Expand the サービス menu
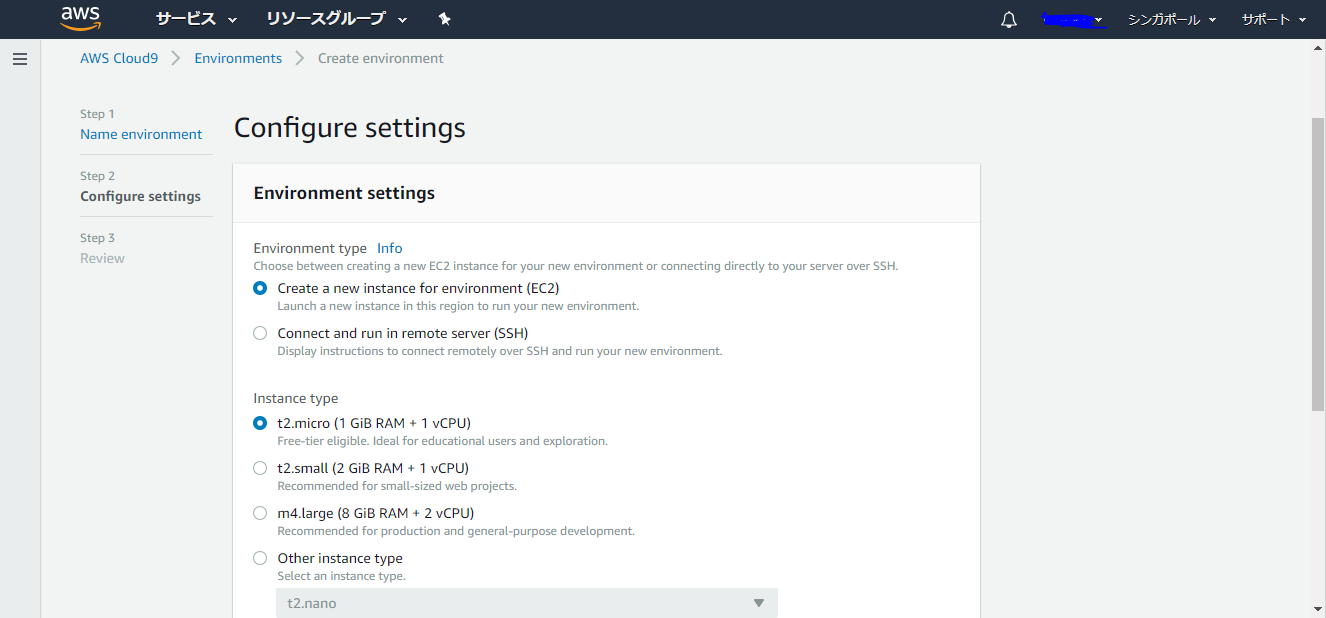Viewport: 1326px width, 618px height. [x=196, y=19]
